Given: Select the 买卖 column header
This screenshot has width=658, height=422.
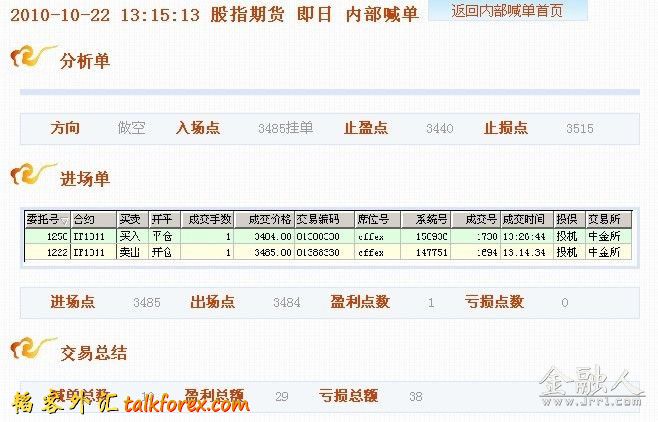Looking at the screenshot, I should coord(133,219).
